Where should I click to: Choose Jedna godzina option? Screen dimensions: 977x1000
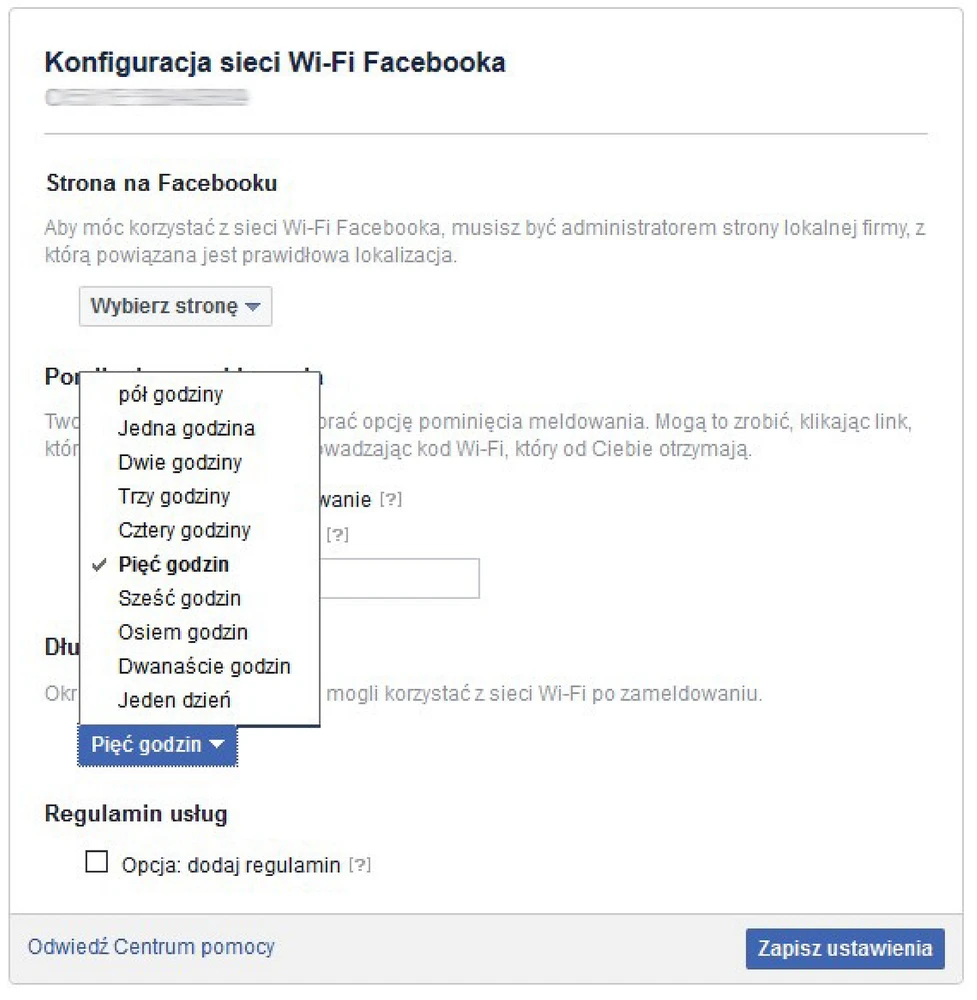186,429
